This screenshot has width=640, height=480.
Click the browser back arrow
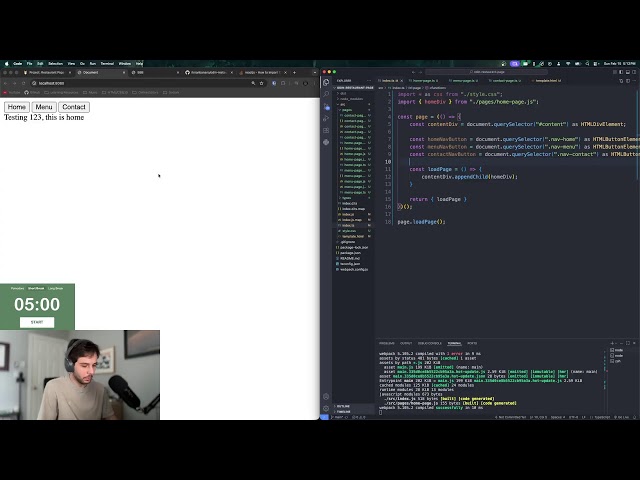point(6,83)
